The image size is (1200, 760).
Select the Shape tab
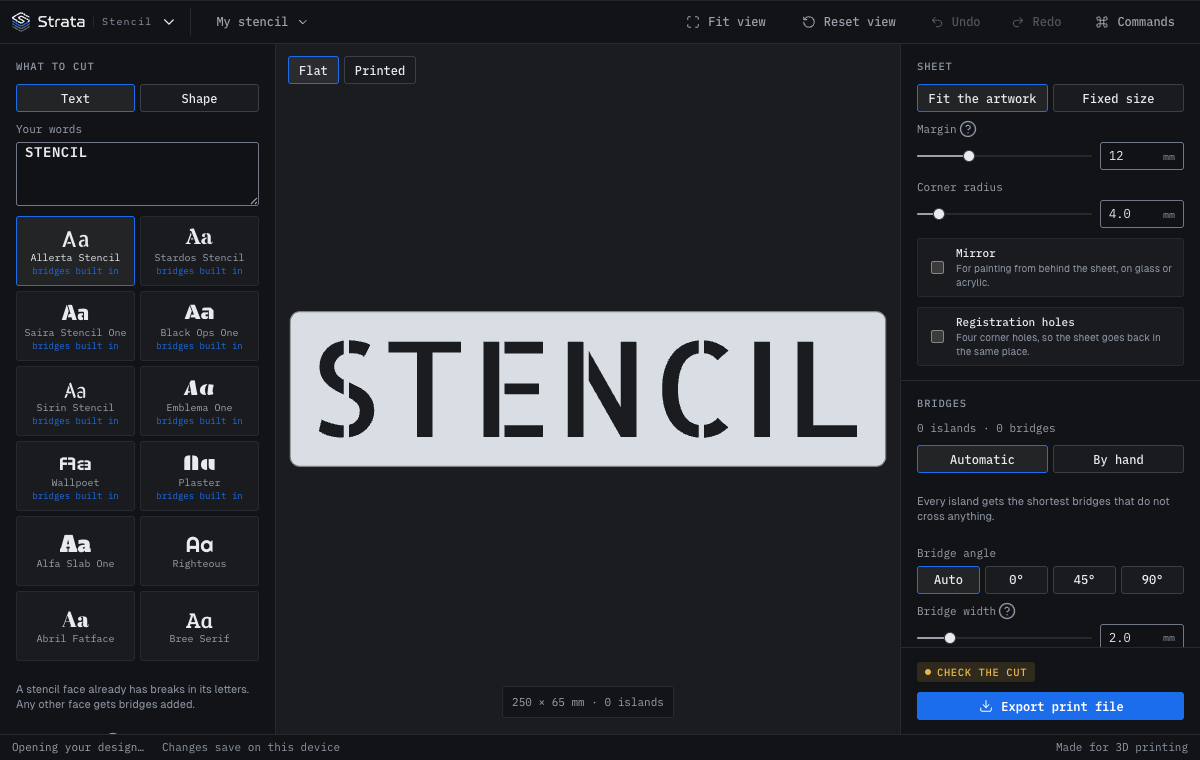click(199, 98)
